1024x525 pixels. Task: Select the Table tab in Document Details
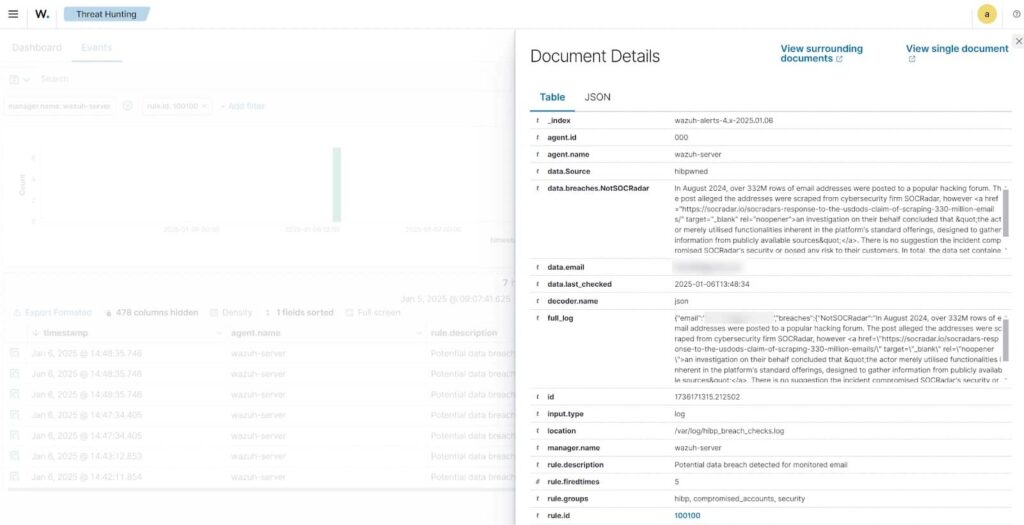pyautogui.click(x=552, y=97)
